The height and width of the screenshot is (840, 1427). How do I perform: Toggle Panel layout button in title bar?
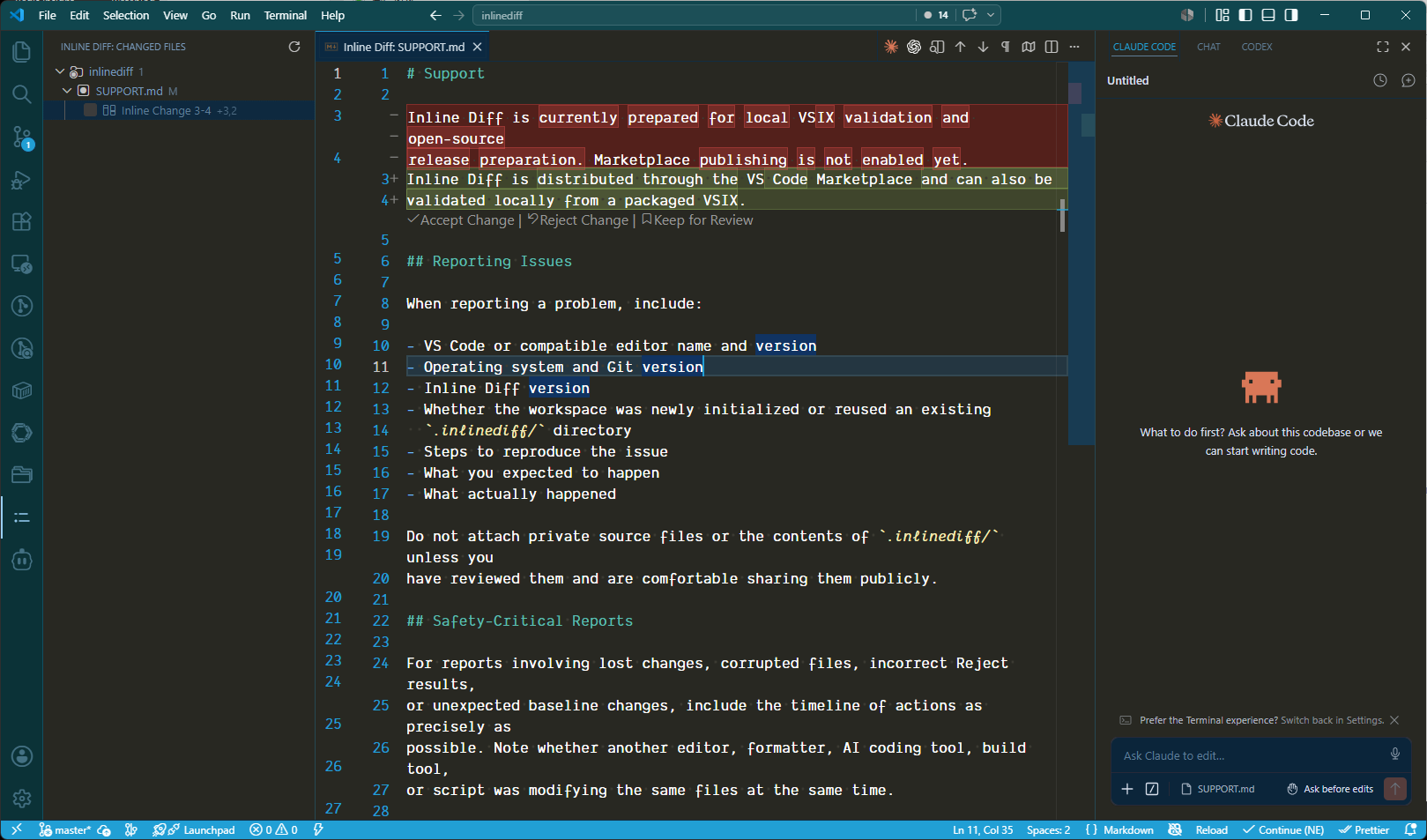click(1268, 15)
